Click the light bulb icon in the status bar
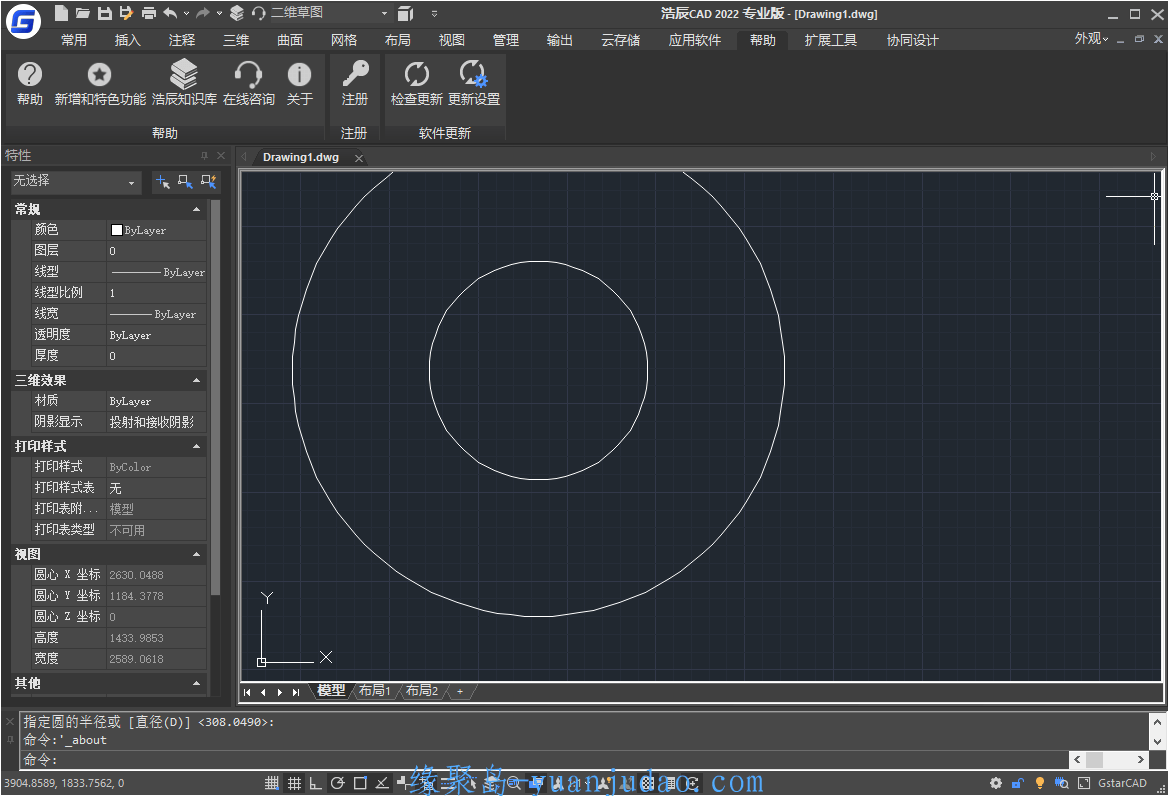Viewport: 1169px width, 796px height. click(1040, 783)
